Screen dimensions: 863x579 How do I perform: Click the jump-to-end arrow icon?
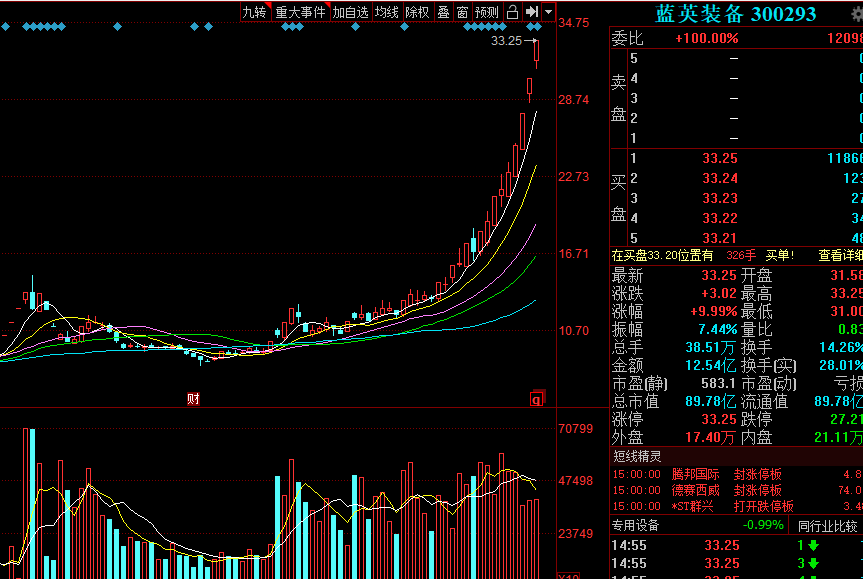click(x=532, y=12)
